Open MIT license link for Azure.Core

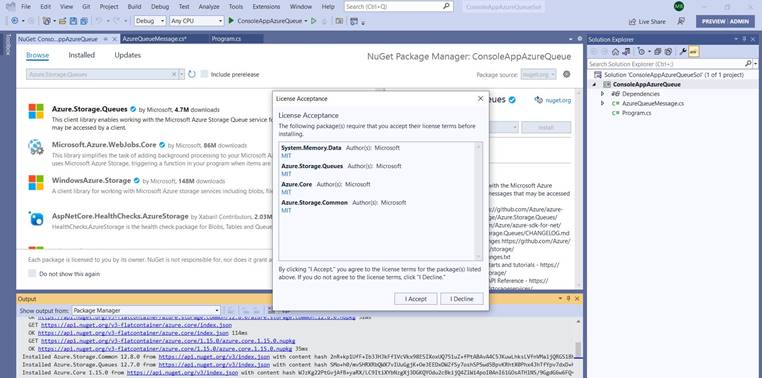pyautogui.click(x=286, y=192)
